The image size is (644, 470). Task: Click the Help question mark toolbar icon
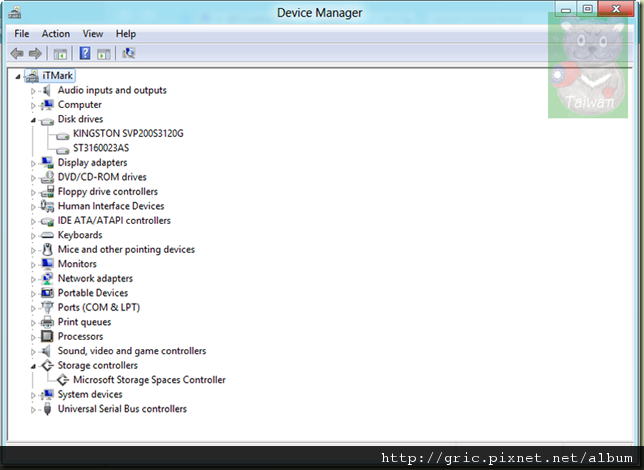click(x=85, y=53)
